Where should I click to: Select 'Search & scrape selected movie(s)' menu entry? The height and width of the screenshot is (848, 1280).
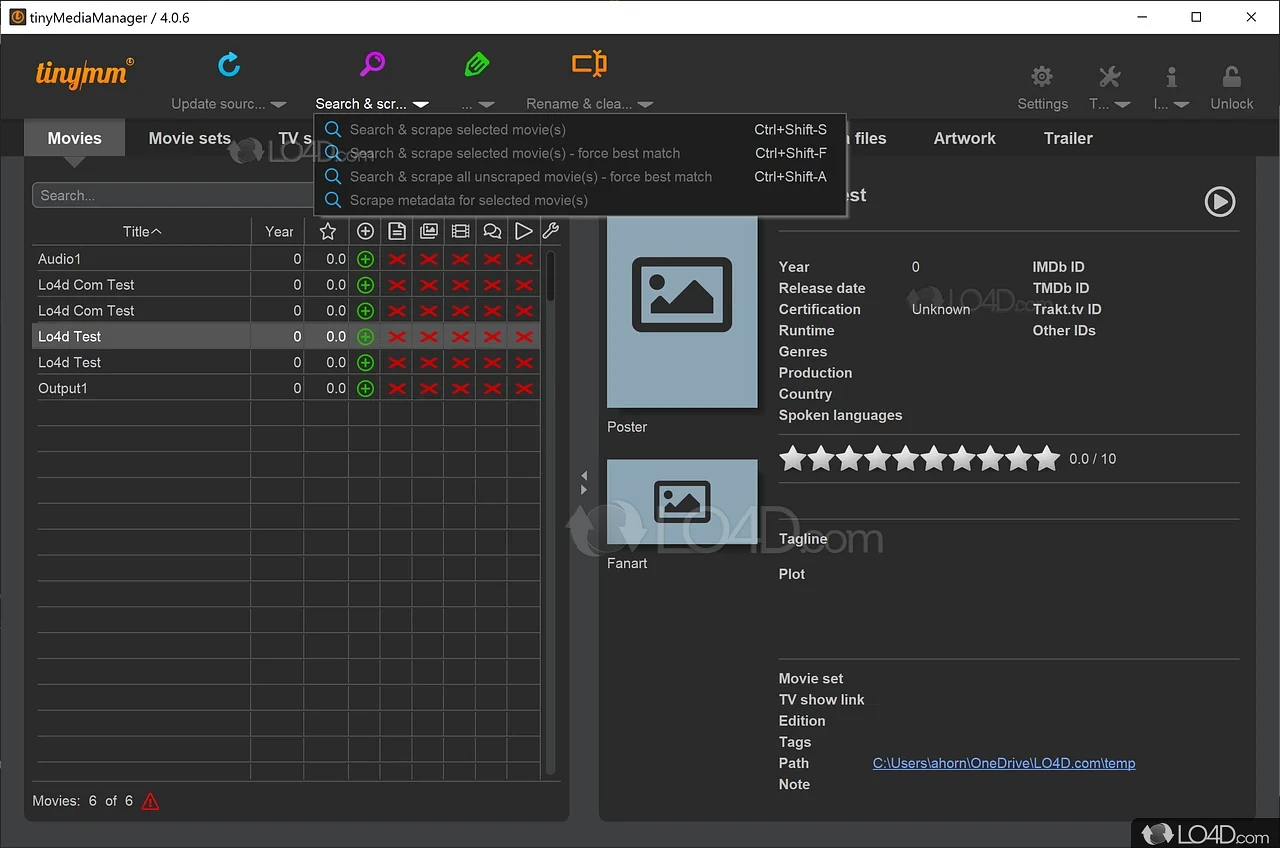tap(457, 130)
